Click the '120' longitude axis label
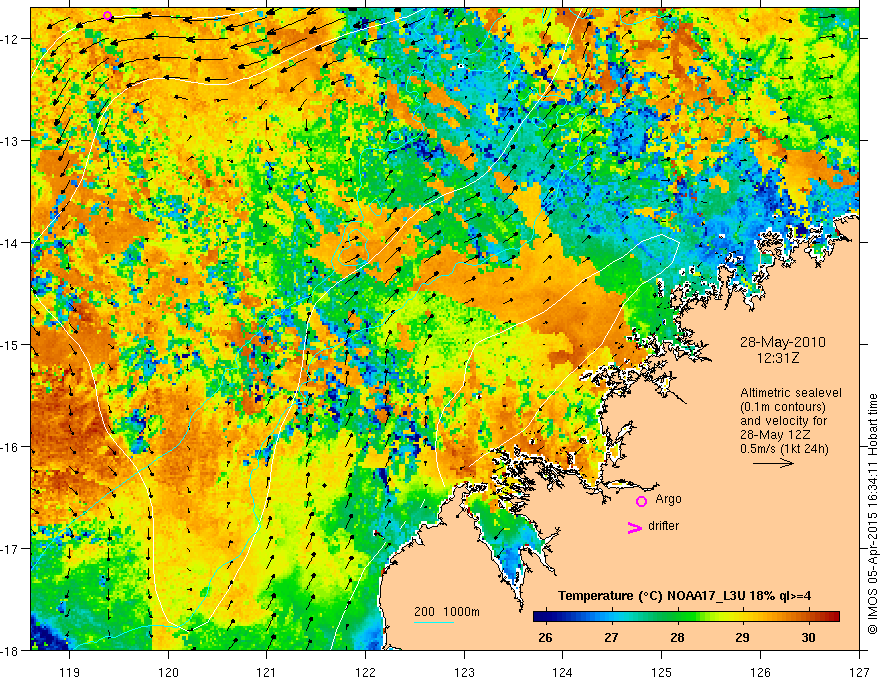Image resolution: width=880 pixels, height=680 pixels. click(x=168, y=672)
